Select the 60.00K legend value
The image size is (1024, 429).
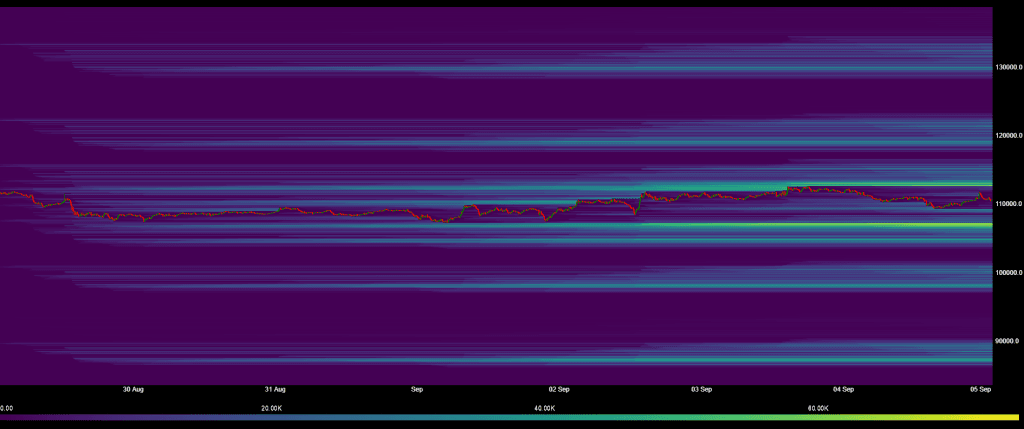pyautogui.click(x=818, y=408)
